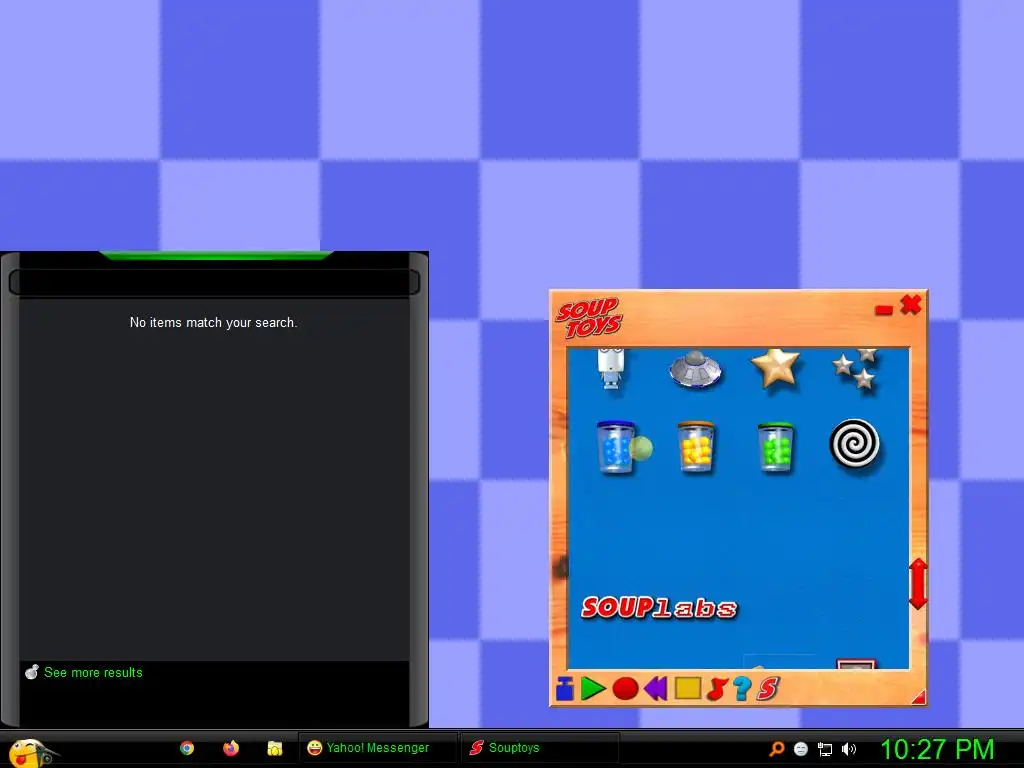Viewport: 1024px width, 768px height.
Task: Click the red double-arrow scroll handle in toybox
Action: (x=918, y=584)
